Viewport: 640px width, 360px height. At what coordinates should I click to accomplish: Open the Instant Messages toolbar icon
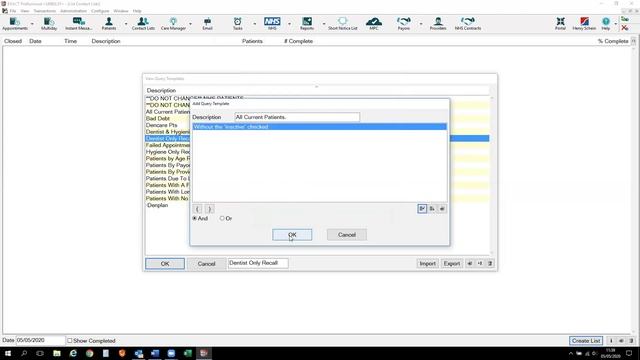(x=79, y=24)
